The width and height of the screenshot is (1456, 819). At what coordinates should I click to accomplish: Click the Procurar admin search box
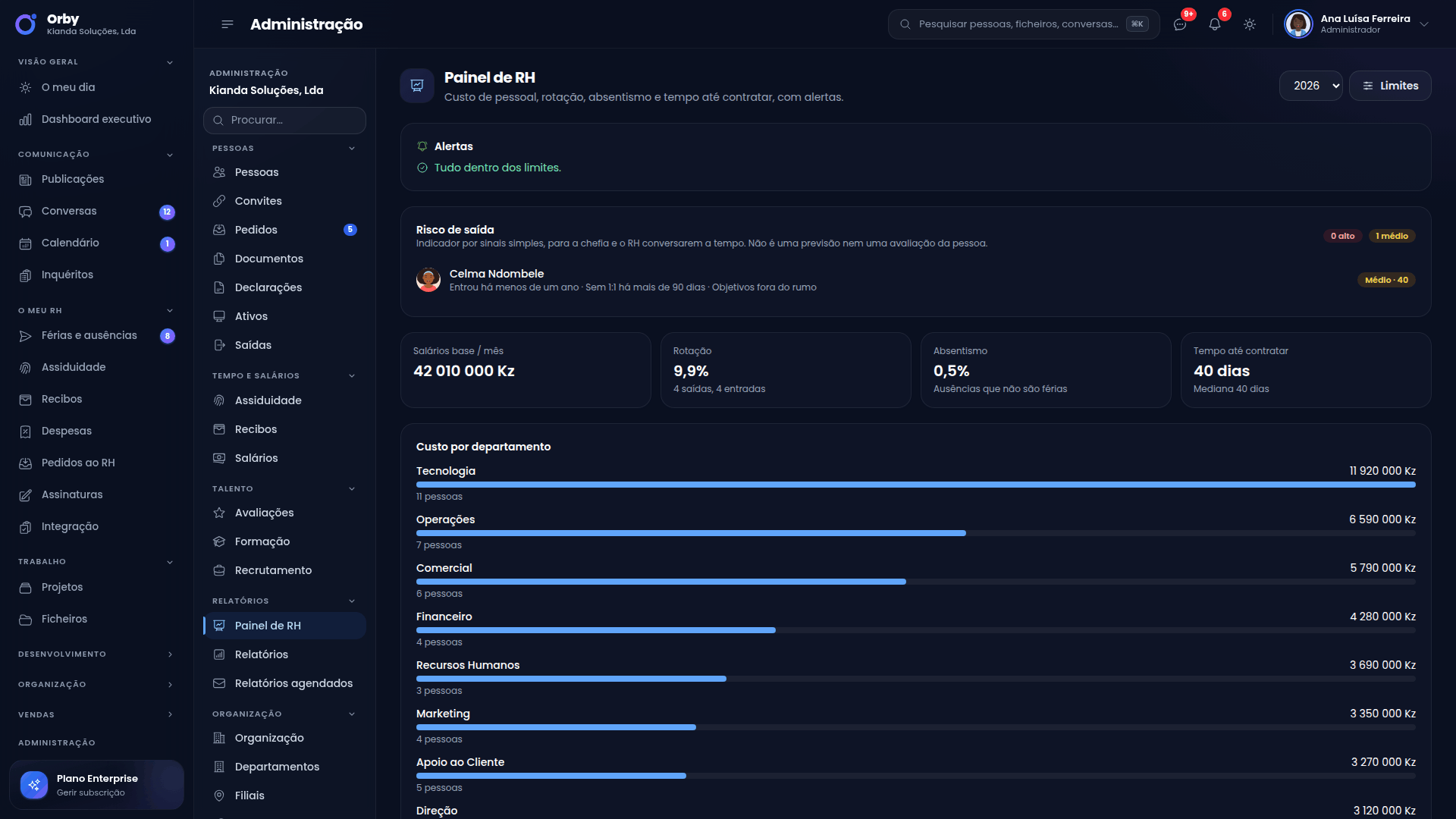284,120
